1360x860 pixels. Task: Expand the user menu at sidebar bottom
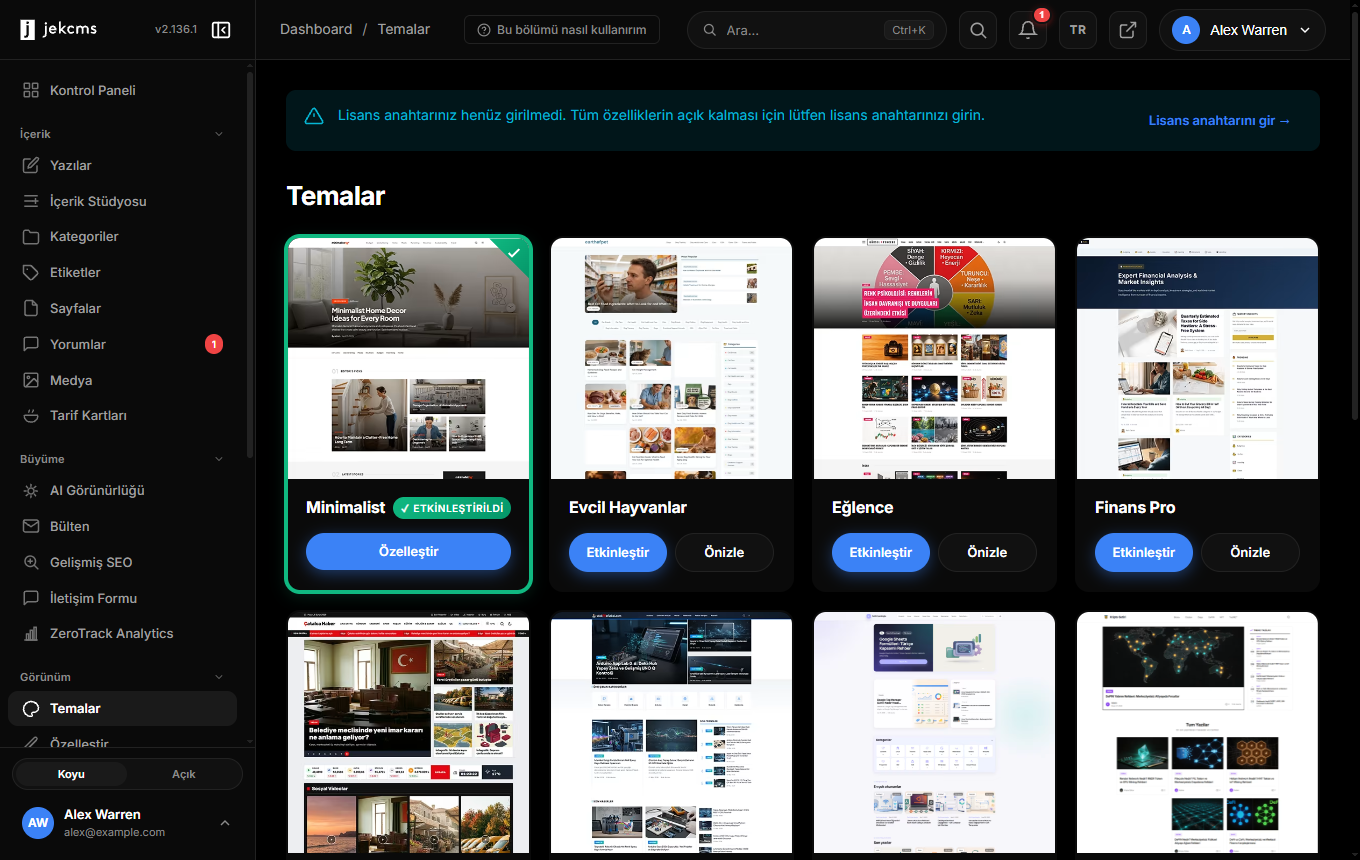224,823
